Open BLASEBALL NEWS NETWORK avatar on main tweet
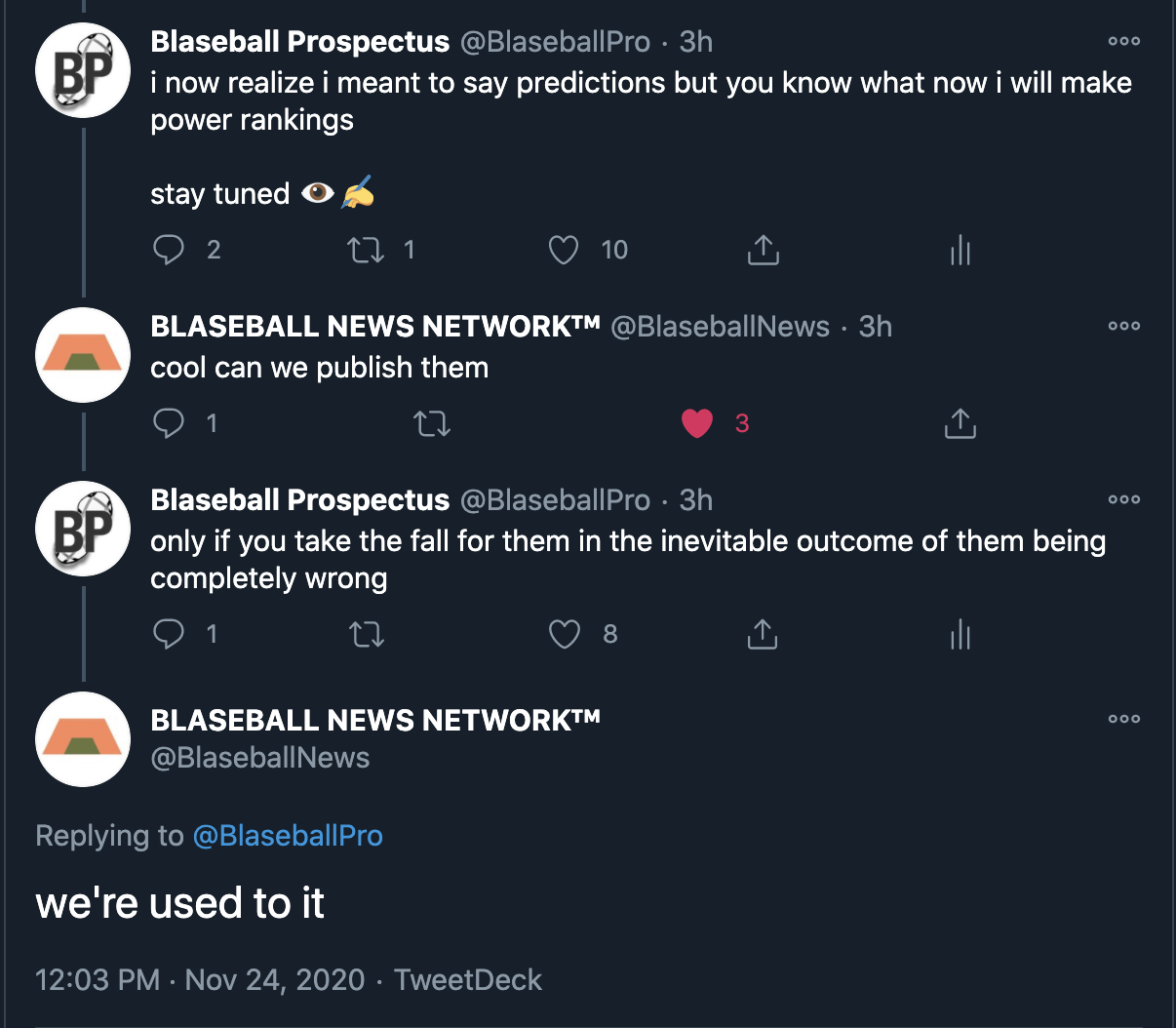 83,738
